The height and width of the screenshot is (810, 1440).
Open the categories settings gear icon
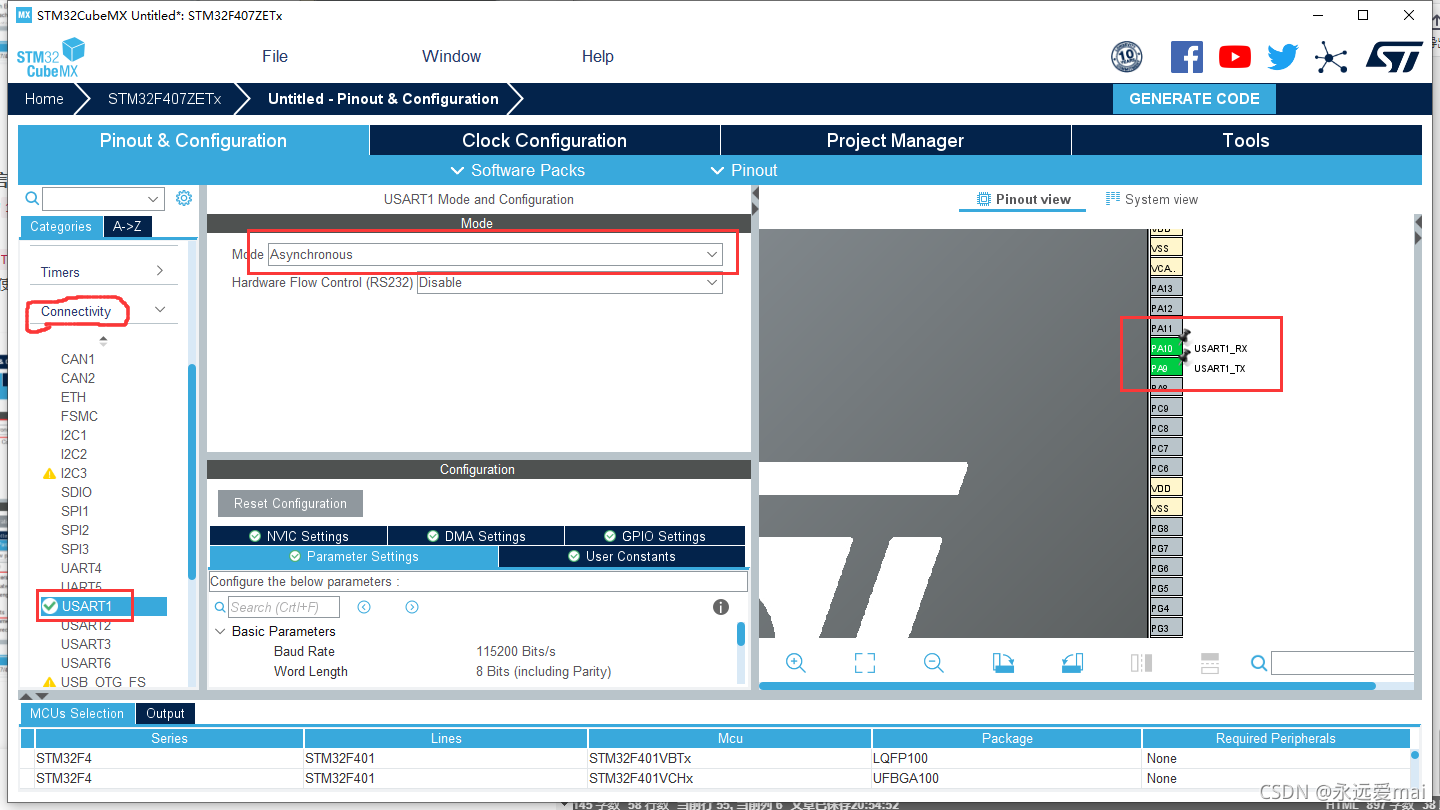click(184, 198)
